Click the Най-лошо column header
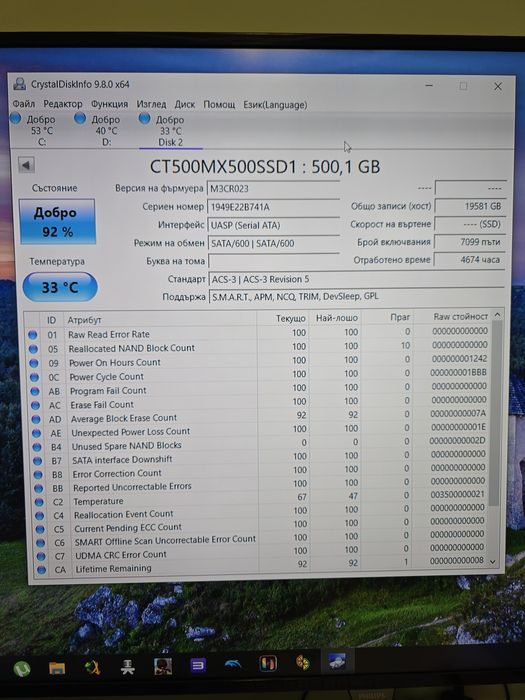525x700 pixels. [335, 318]
